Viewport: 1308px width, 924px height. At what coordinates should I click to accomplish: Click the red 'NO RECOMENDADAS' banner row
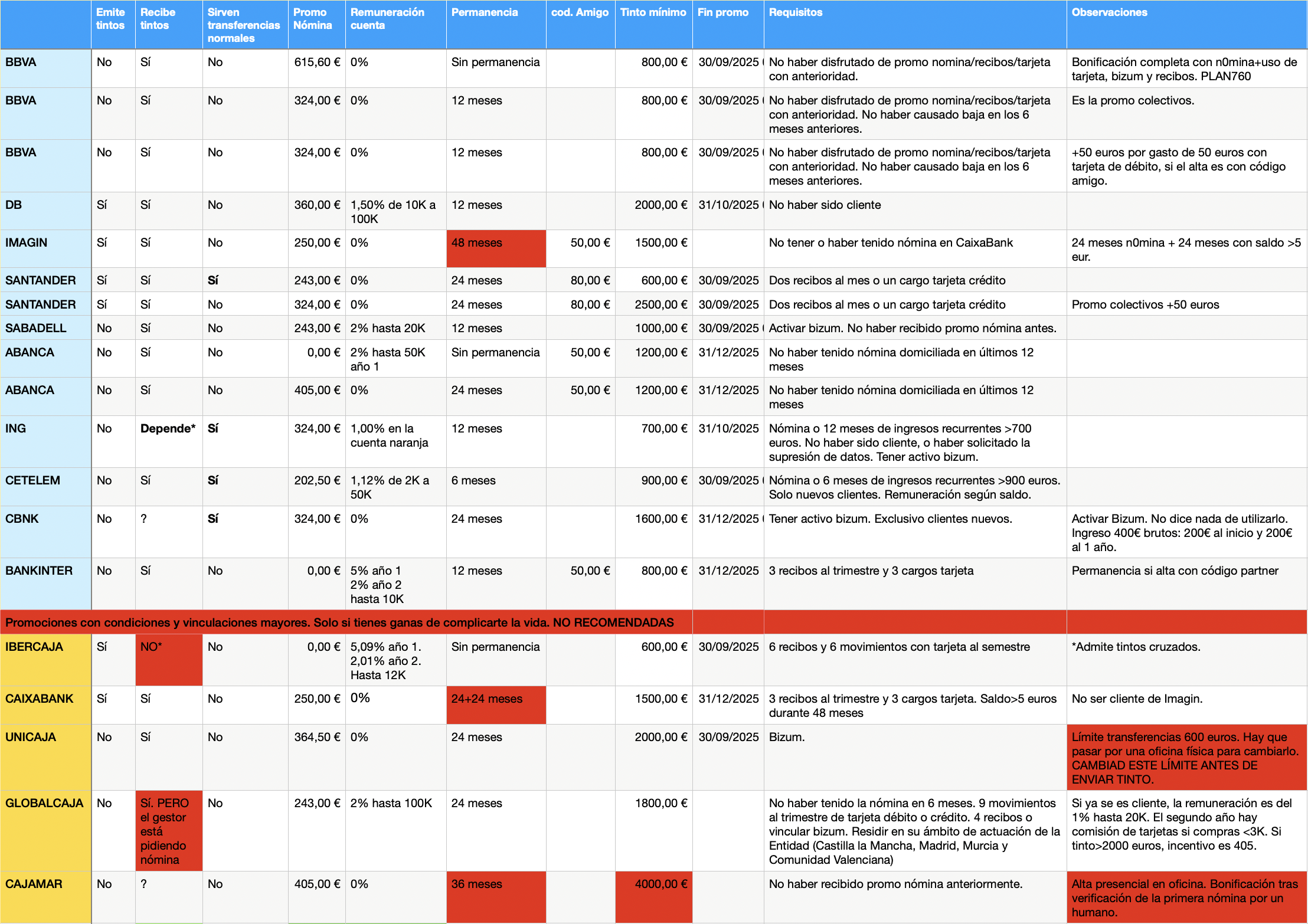pyautogui.click(x=654, y=622)
